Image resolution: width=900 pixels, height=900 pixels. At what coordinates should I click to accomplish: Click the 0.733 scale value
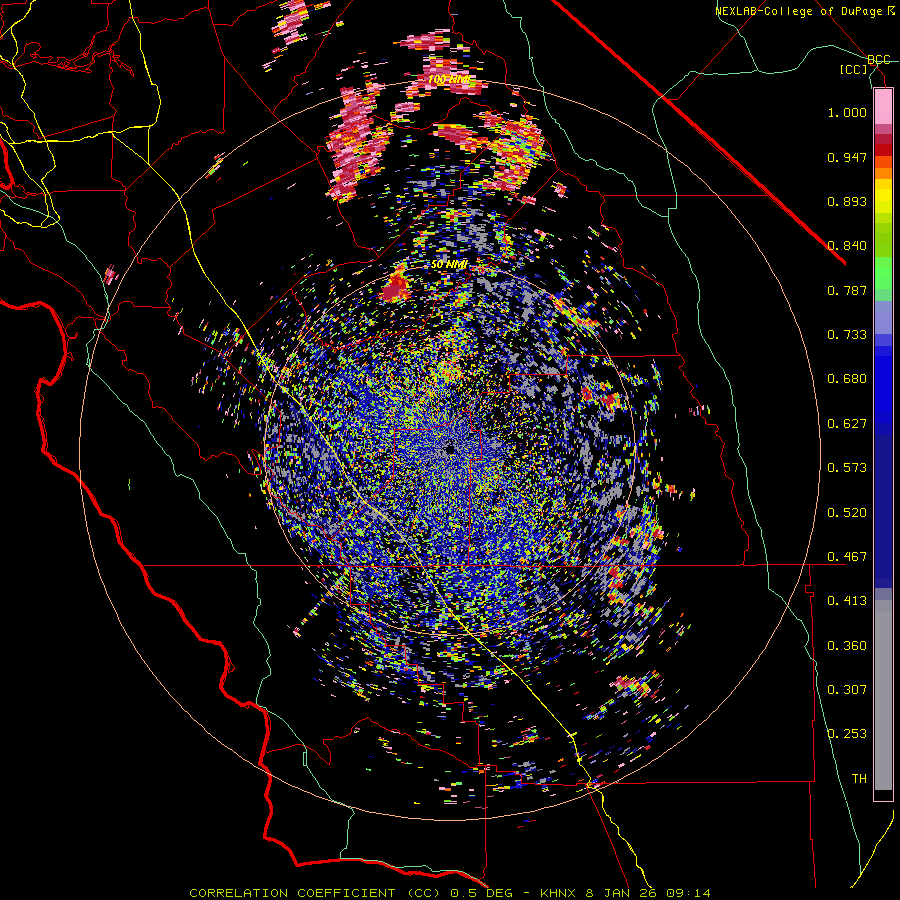(x=847, y=335)
